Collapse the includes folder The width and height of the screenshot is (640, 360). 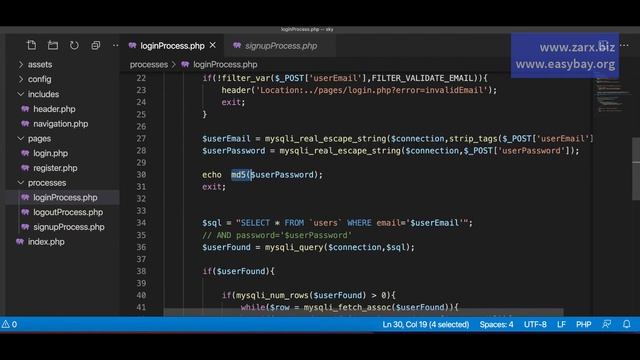coord(43,94)
